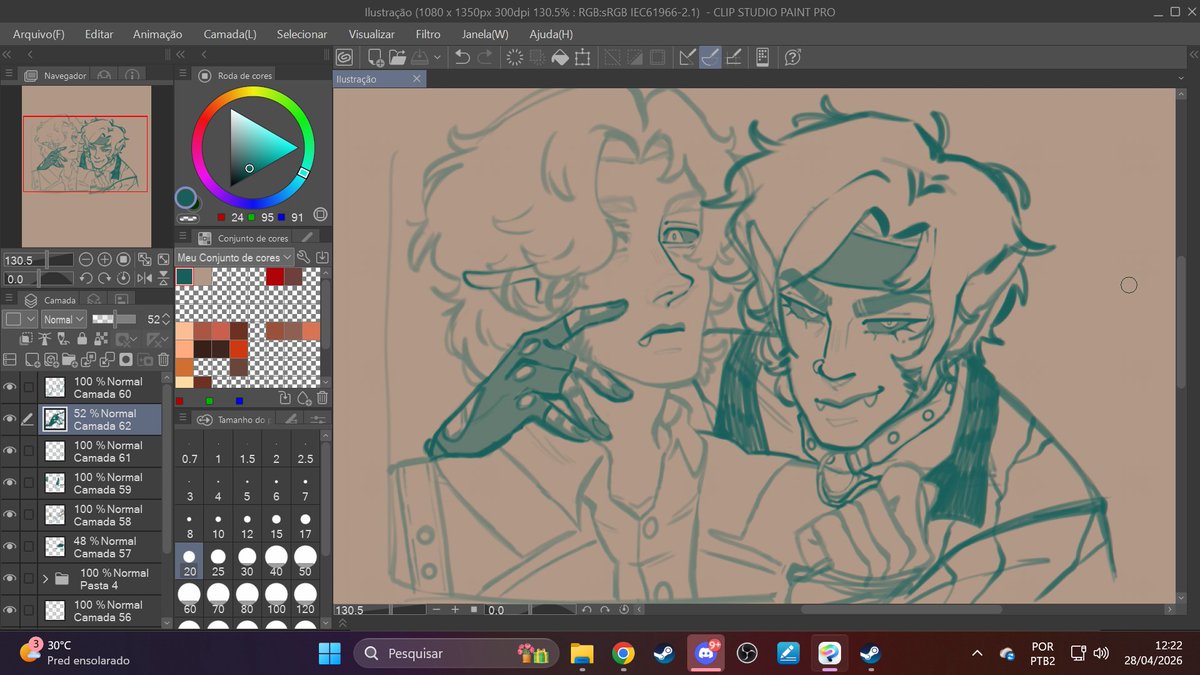Open the Meu Conjunto de cores dropdown
Screen dimensions: 1200x675
pyautogui.click(x=234, y=257)
